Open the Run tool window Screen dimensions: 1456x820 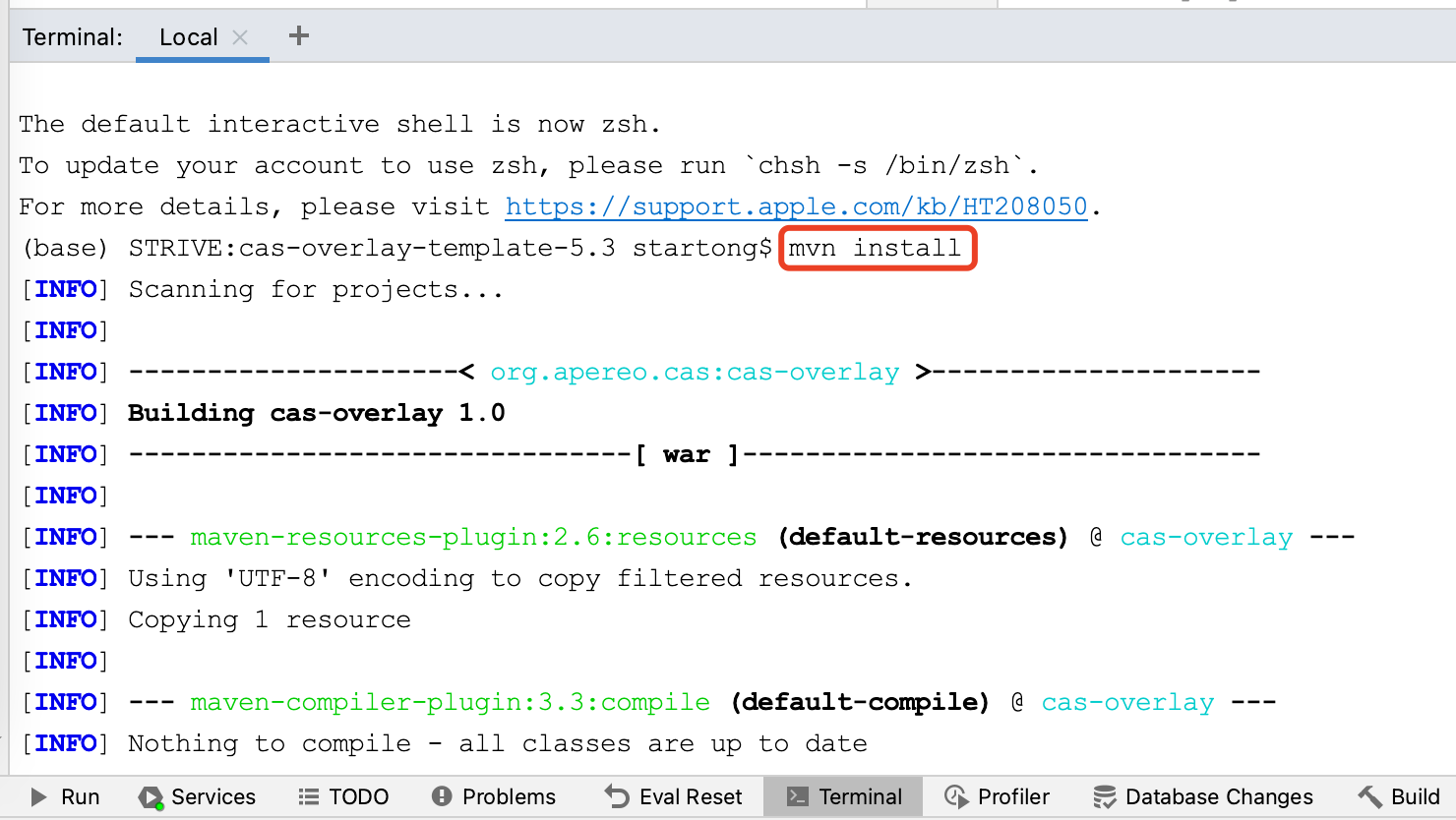[x=65, y=796]
